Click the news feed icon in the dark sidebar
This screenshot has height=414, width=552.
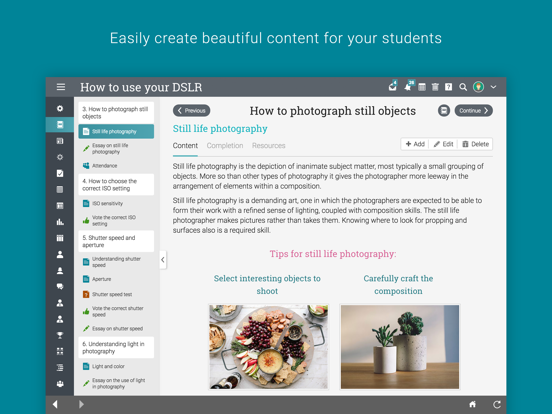60,141
